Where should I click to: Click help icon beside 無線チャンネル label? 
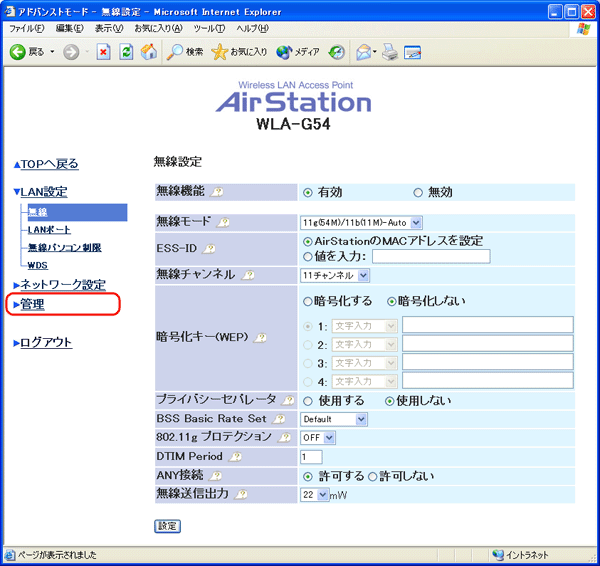pyautogui.click(x=247, y=275)
